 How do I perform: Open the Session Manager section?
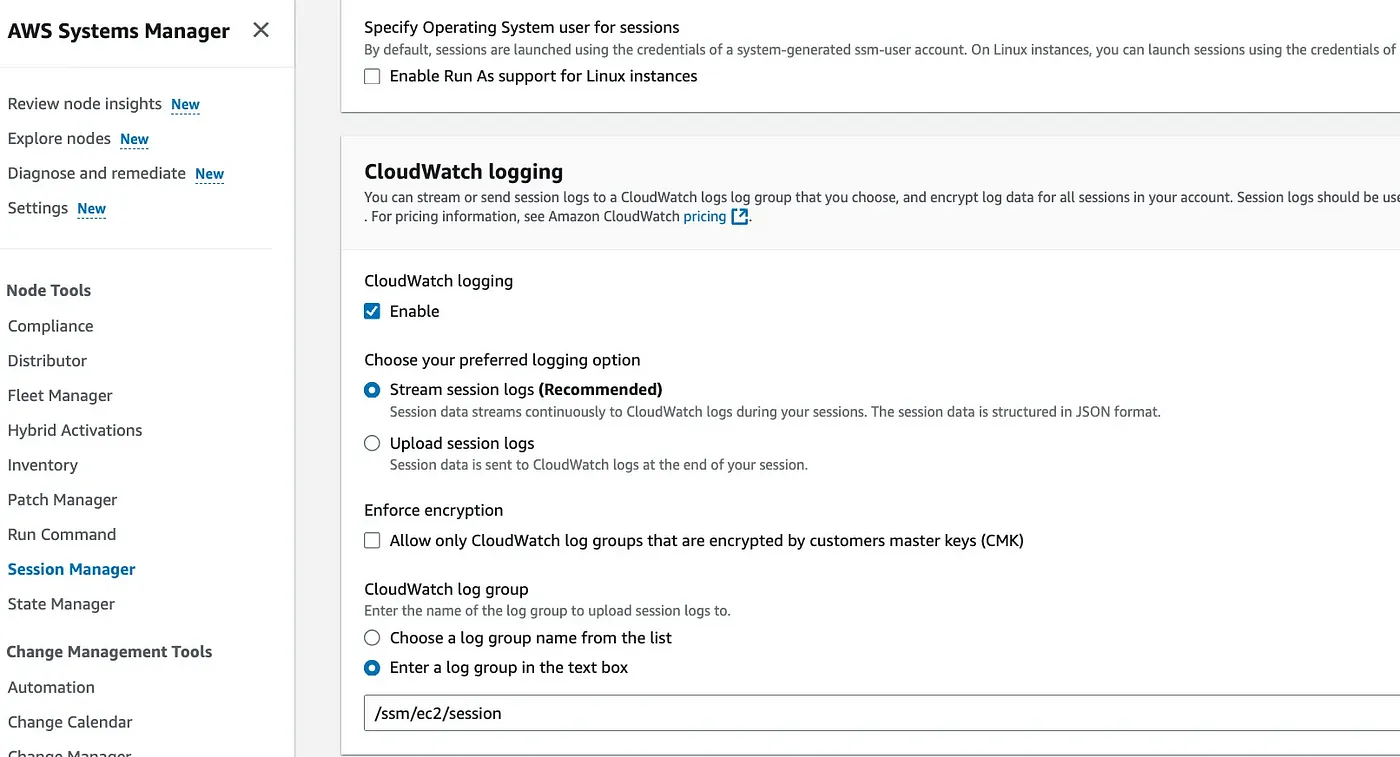(x=70, y=569)
